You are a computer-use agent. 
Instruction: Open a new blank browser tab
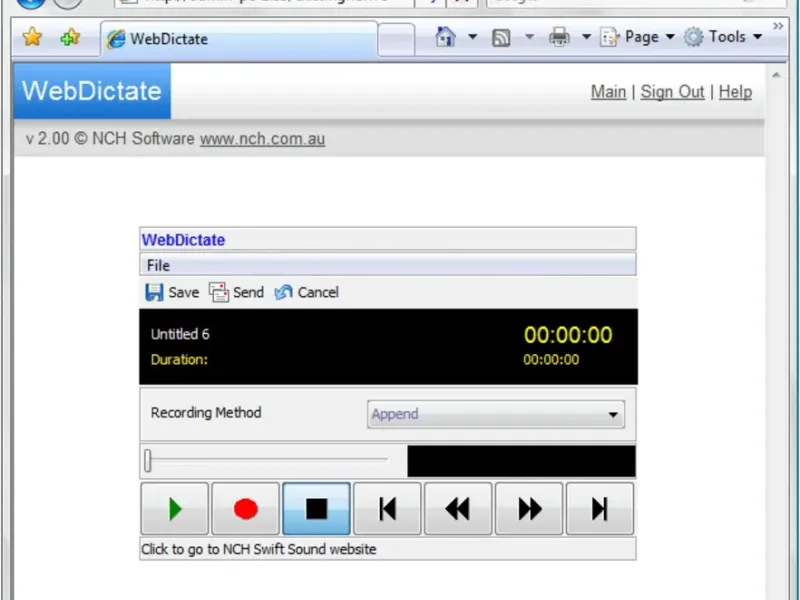396,39
